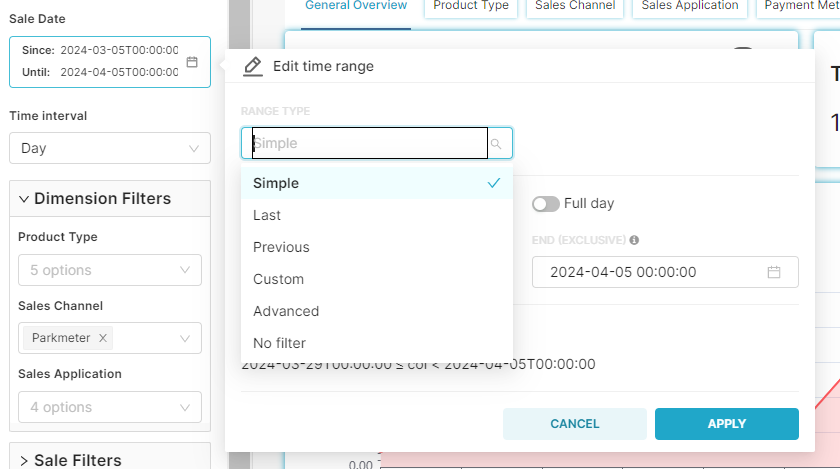Click the CANCEL button

point(575,424)
